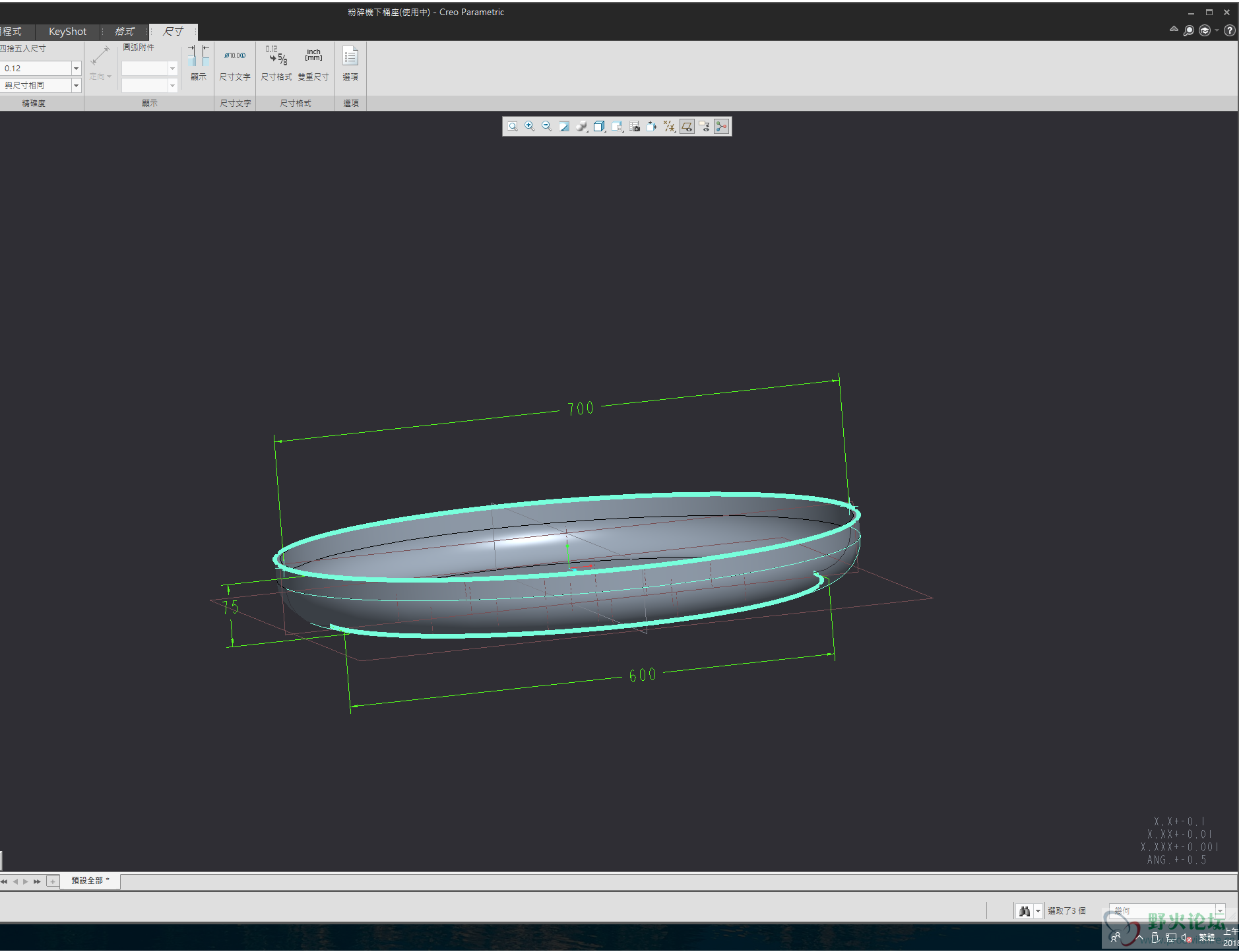
Task: Click the 尺寸文字 dimension text icon
Action: point(235,56)
